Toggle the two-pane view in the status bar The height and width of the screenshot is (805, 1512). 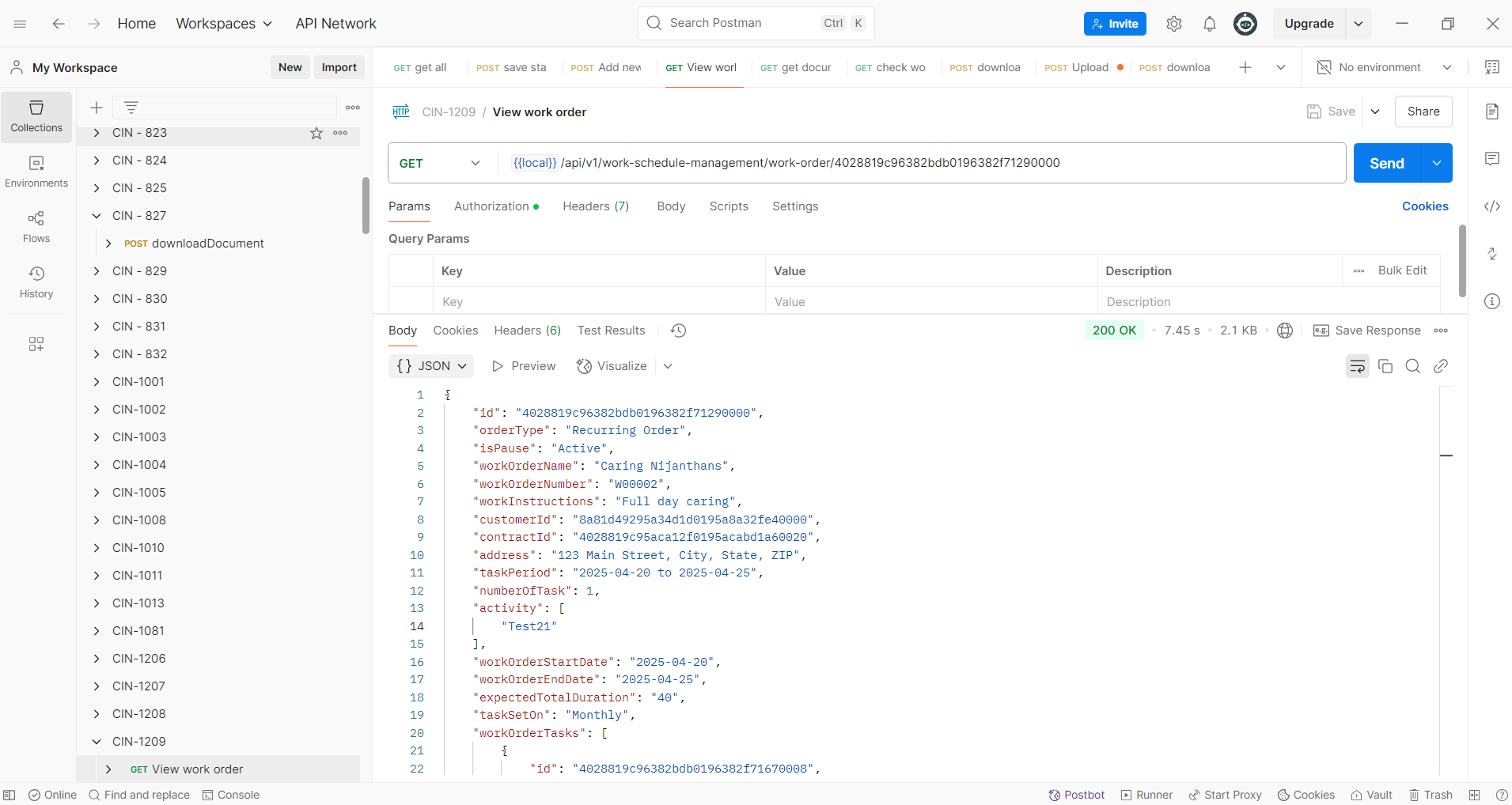[1474, 795]
